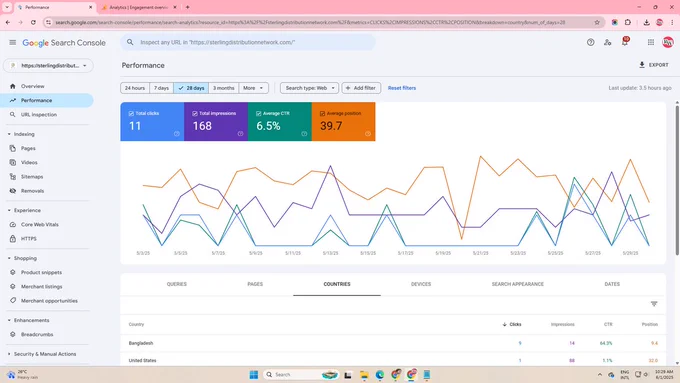Click the Overview home icon
Screen dimensions: 680x383
pos(13,86)
